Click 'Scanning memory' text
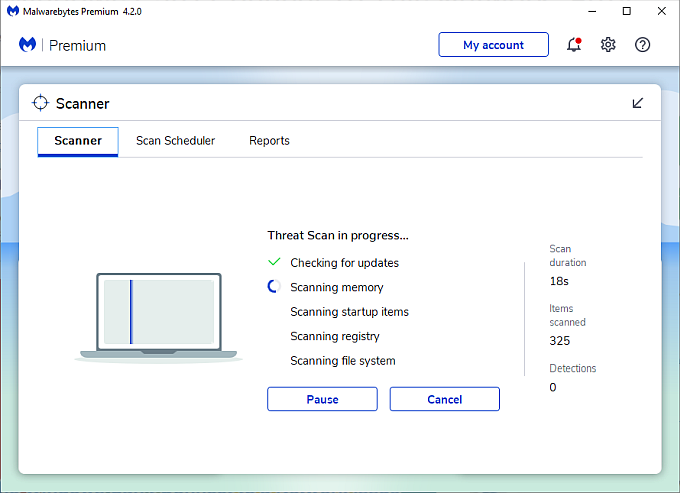The height and width of the screenshot is (493, 680). [x=337, y=287]
